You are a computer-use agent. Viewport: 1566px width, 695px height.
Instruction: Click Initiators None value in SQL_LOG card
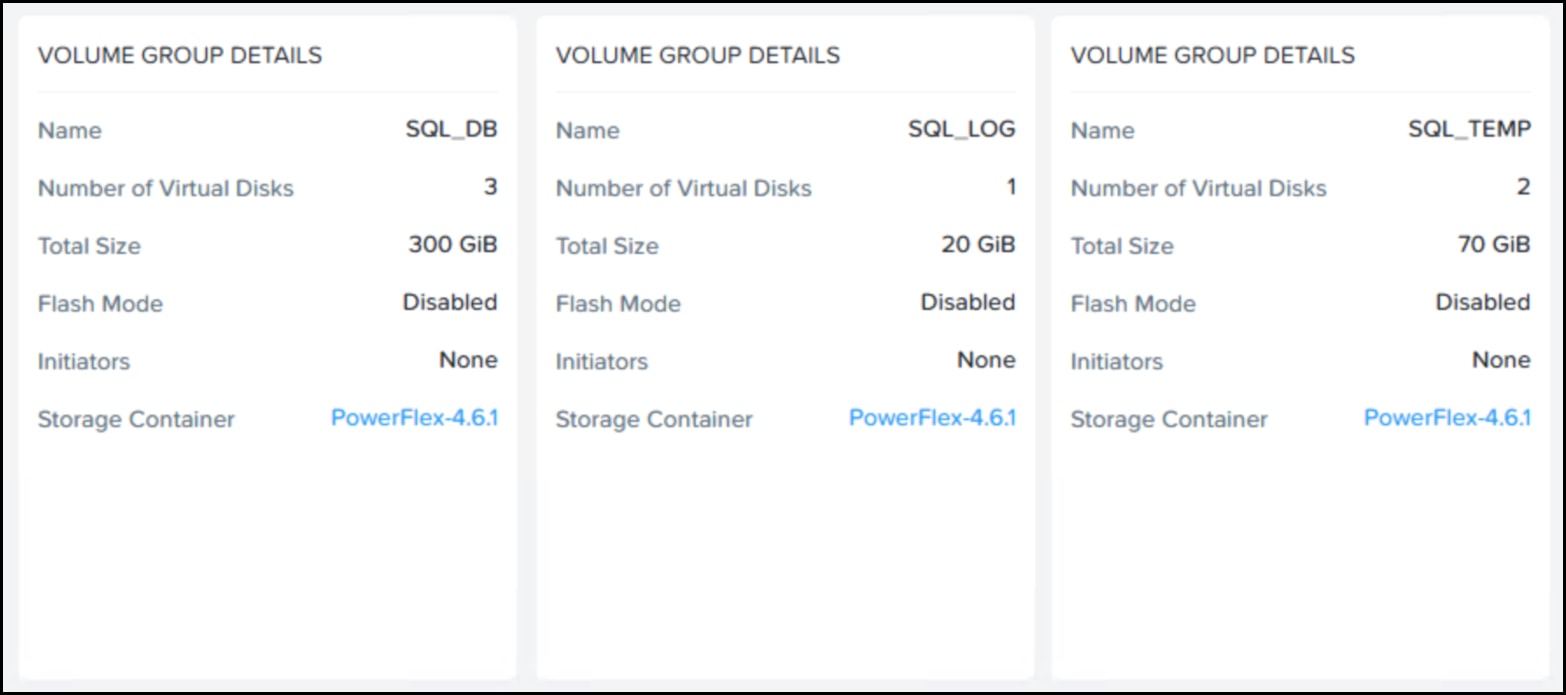pos(986,360)
